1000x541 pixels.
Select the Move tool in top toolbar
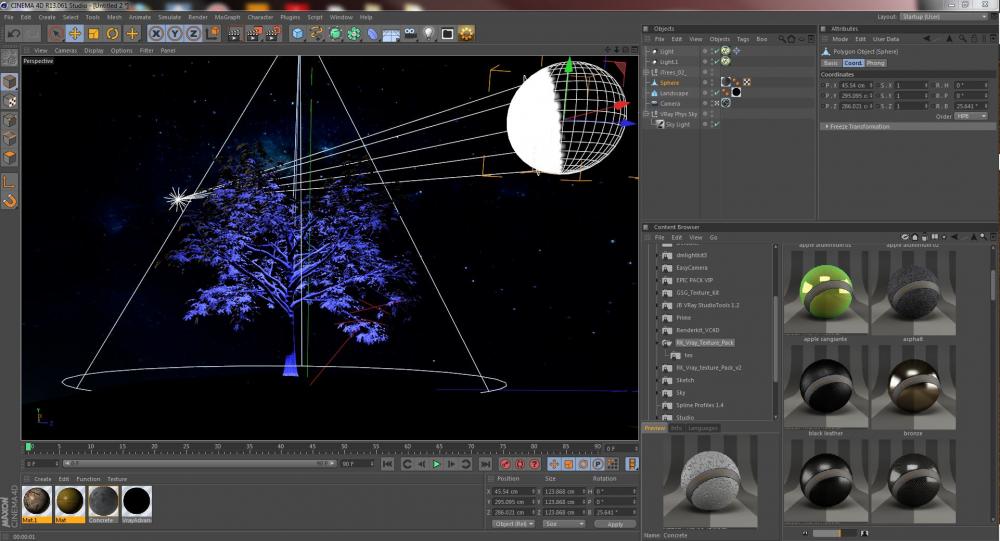point(75,33)
